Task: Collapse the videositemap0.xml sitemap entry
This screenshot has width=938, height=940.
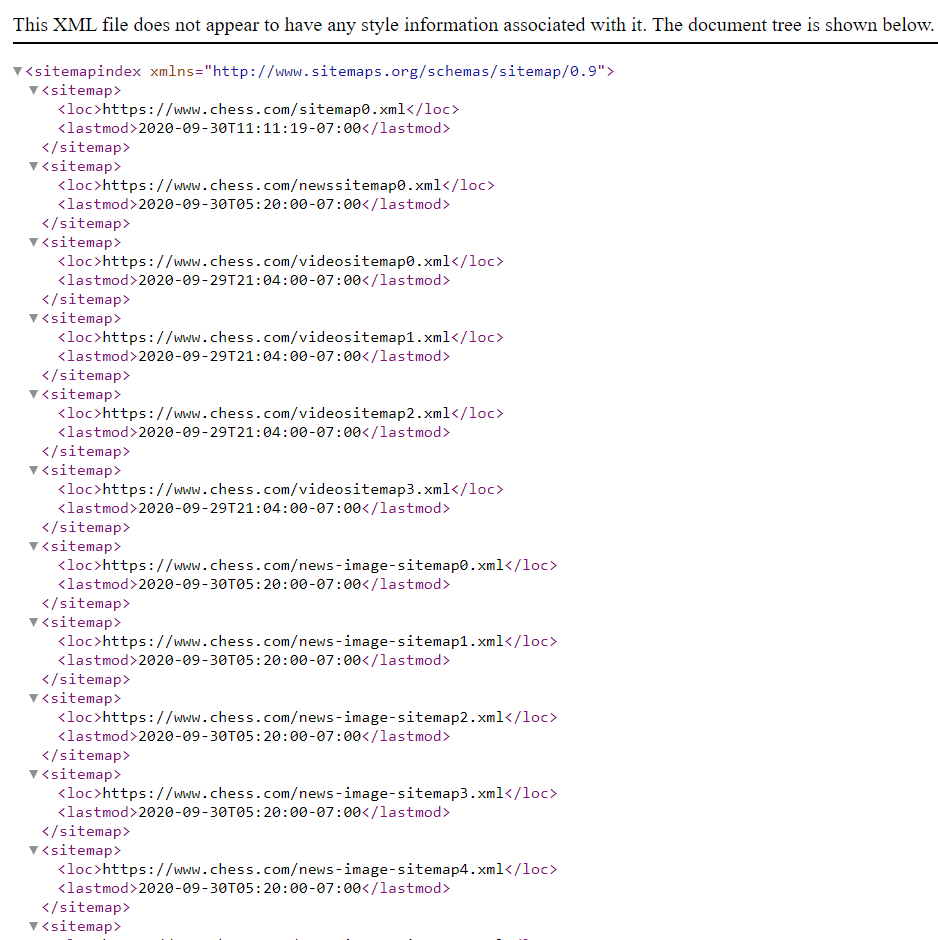Action: pos(33,242)
